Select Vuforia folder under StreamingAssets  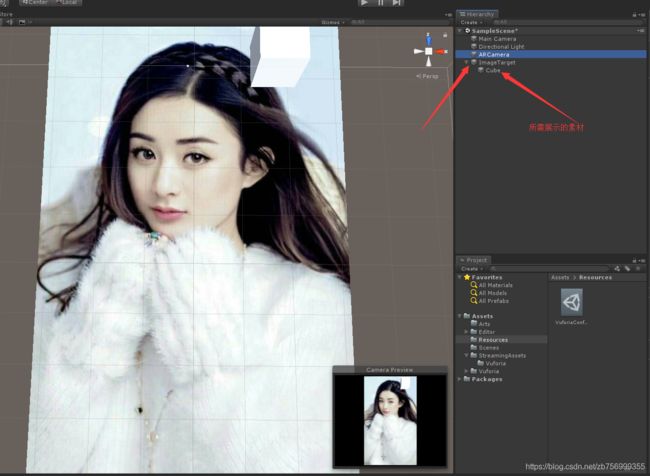pyautogui.click(x=495, y=363)
